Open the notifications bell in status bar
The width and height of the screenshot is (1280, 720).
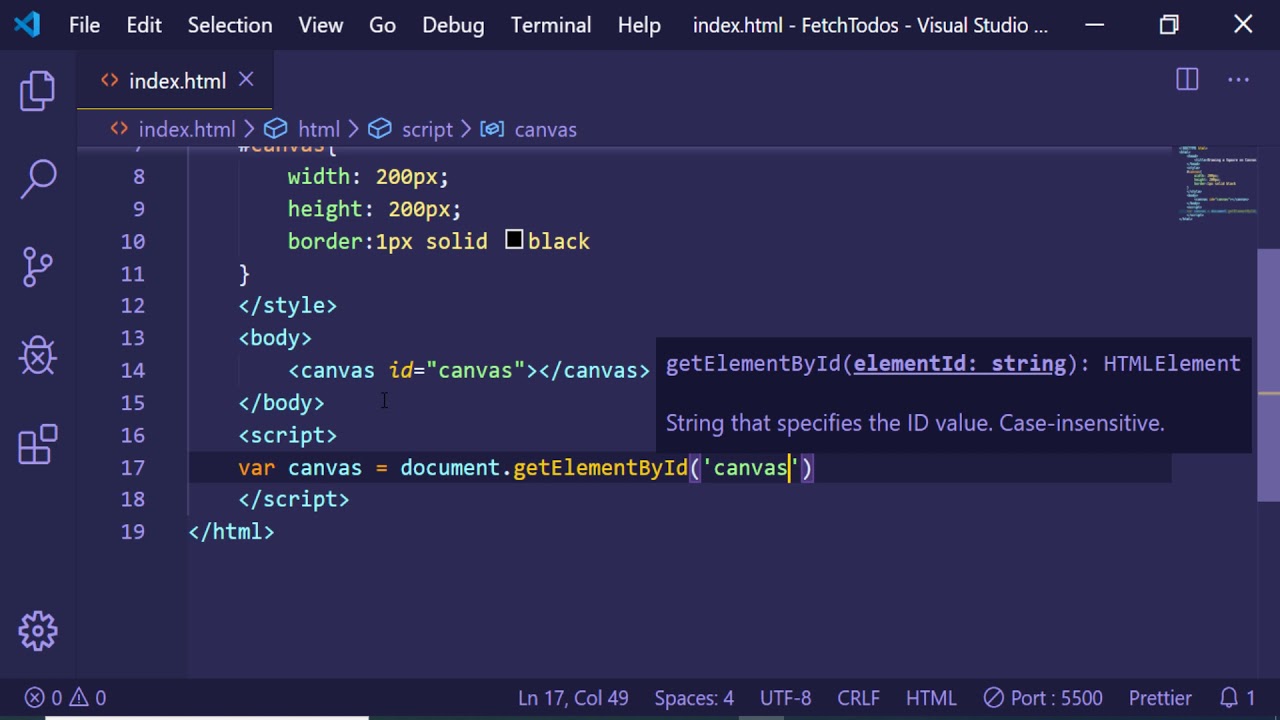(x=1237, y=698)
